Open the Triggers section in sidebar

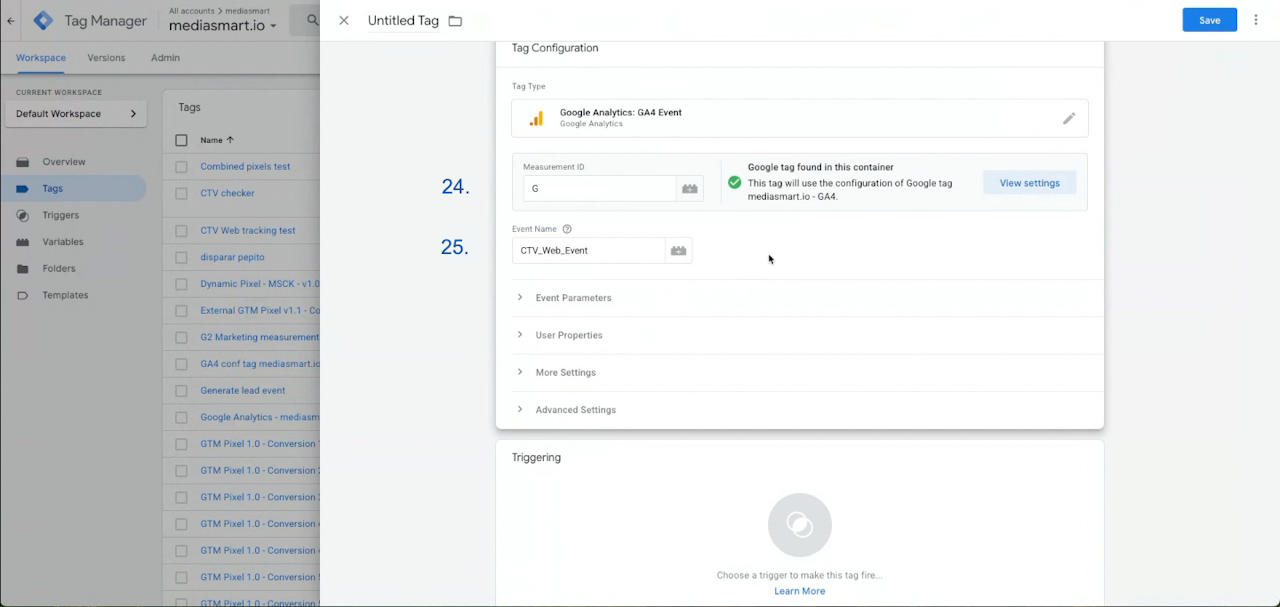[60, 215]
